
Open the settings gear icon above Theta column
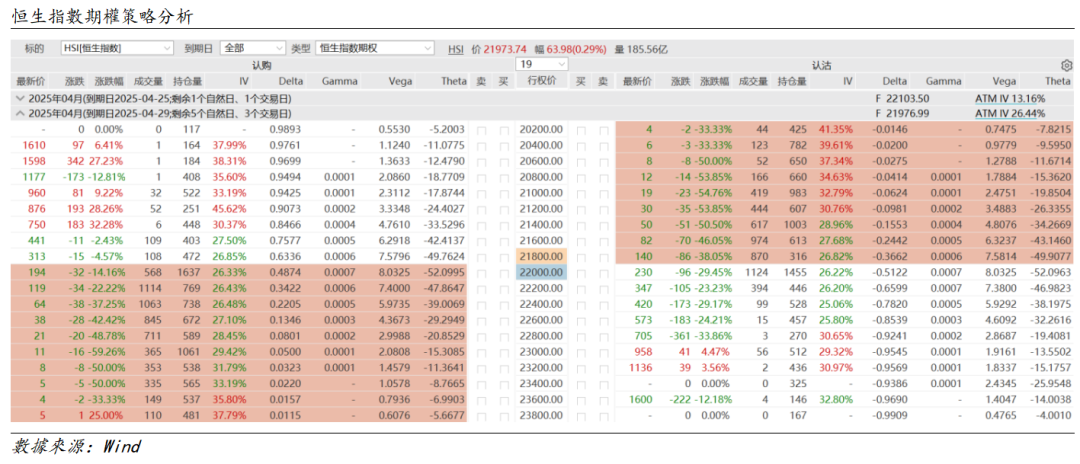(1067, 65)
